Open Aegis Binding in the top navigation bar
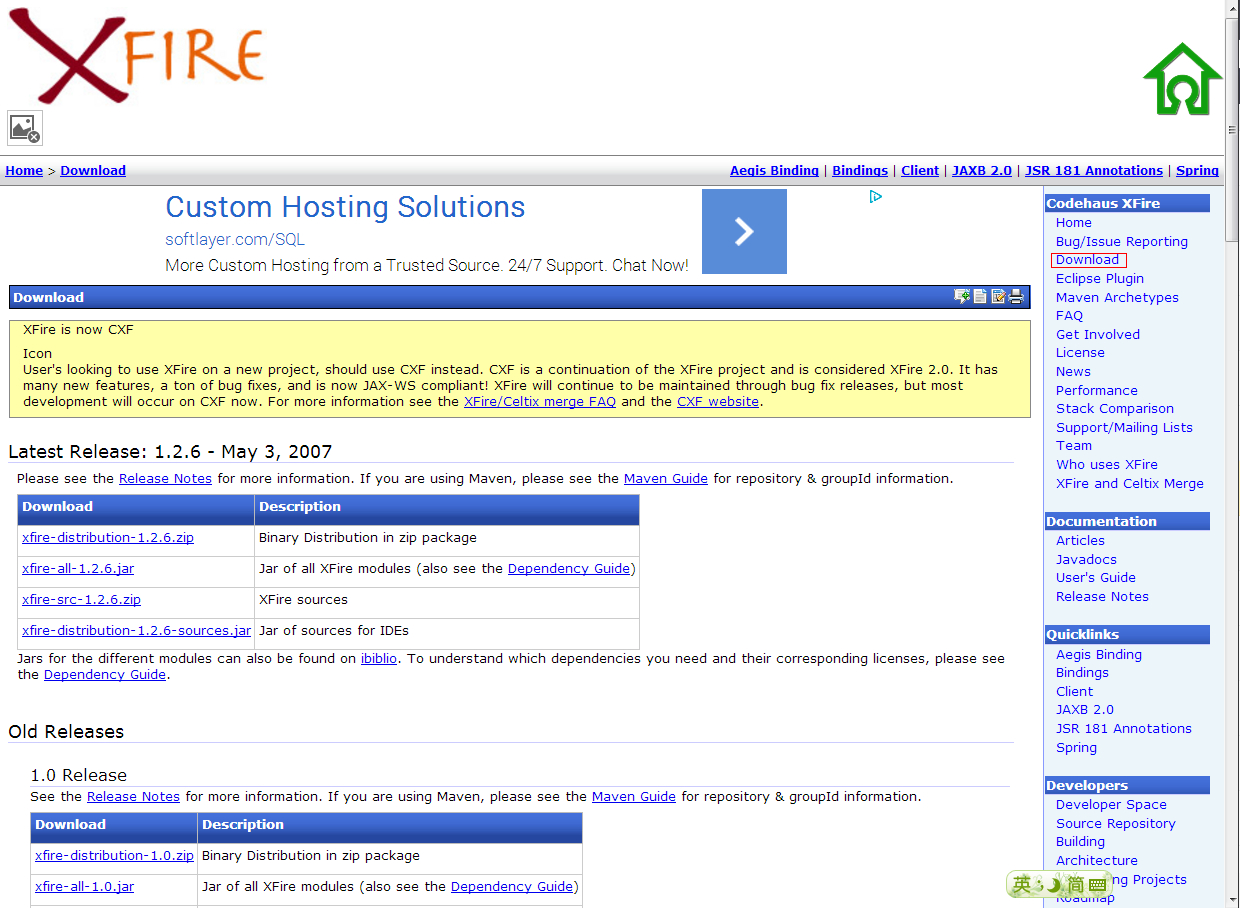This screenshot has height=908, width=1240. [774, 171]
